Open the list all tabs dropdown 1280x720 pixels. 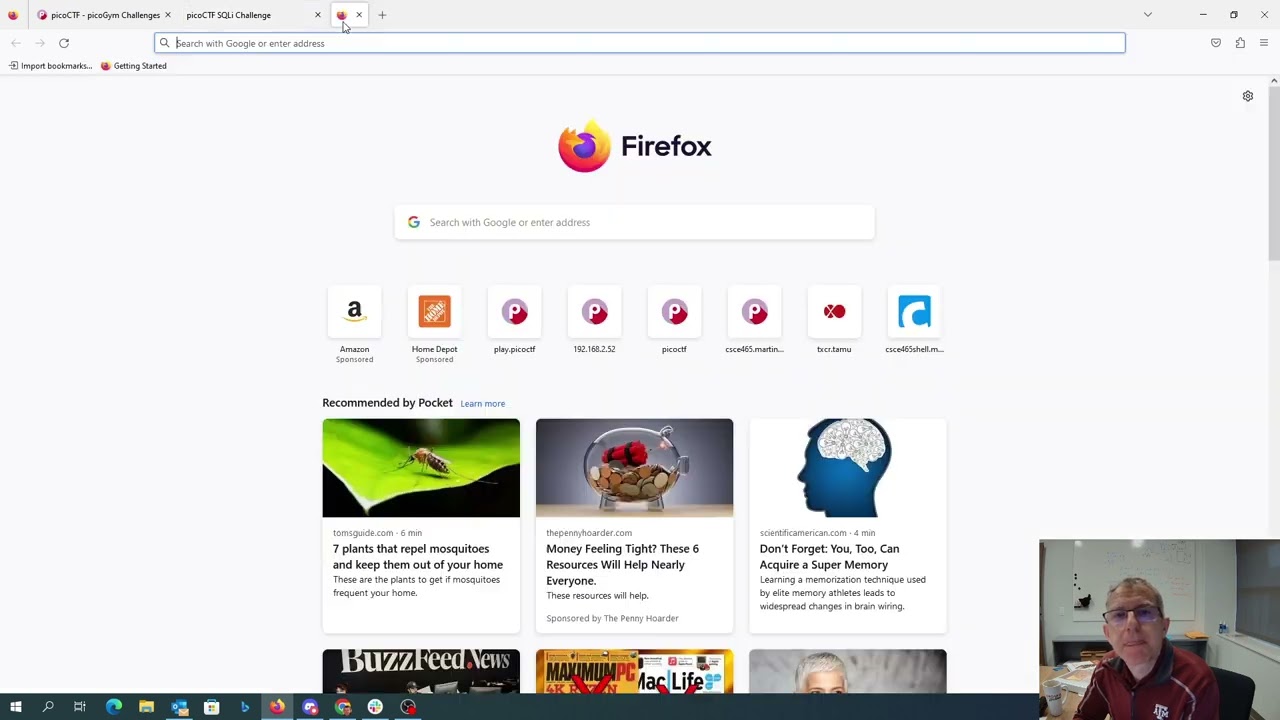tap(1148, 15)
